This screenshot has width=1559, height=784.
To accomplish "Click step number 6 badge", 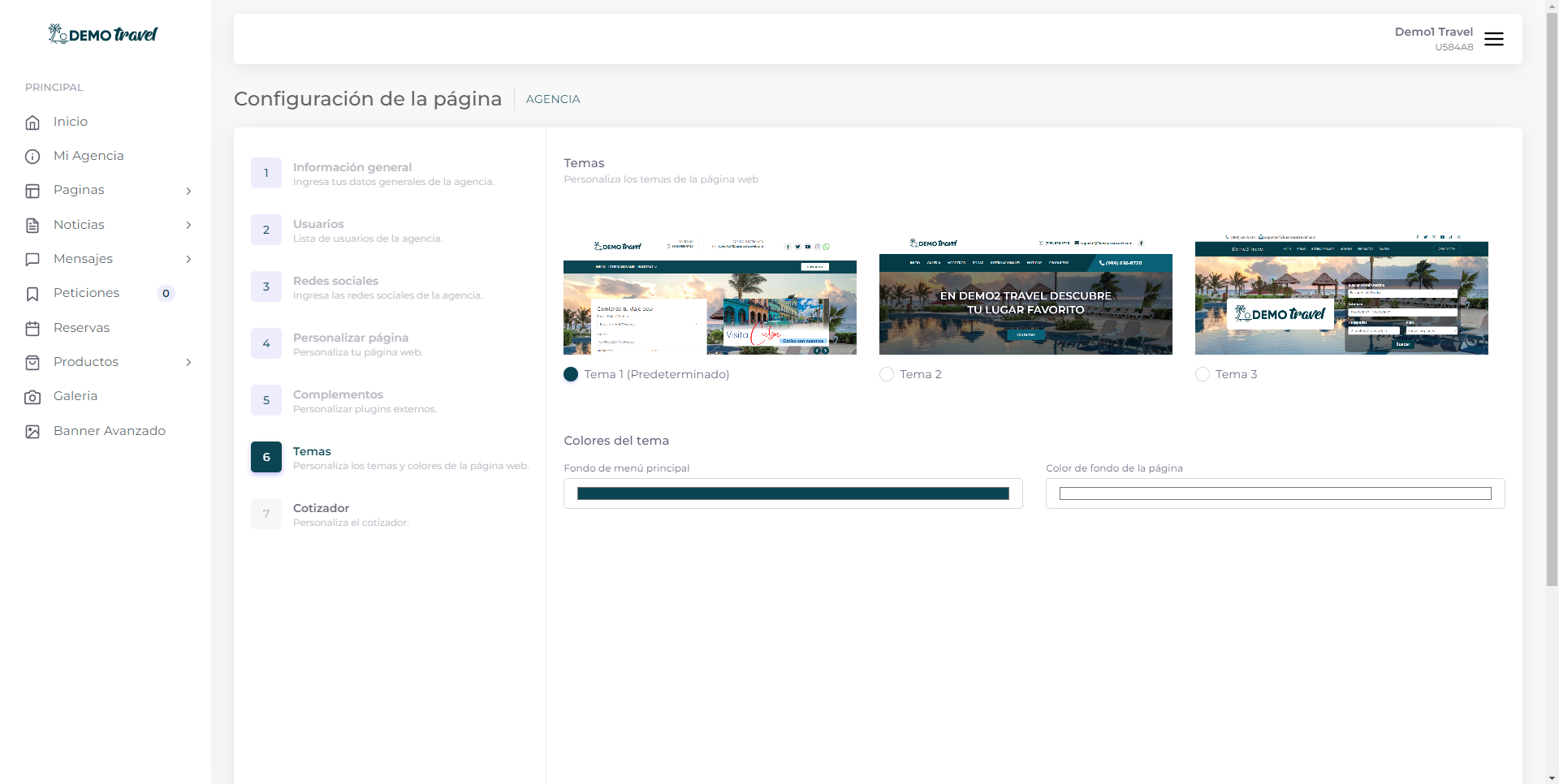I will point(266,457).
